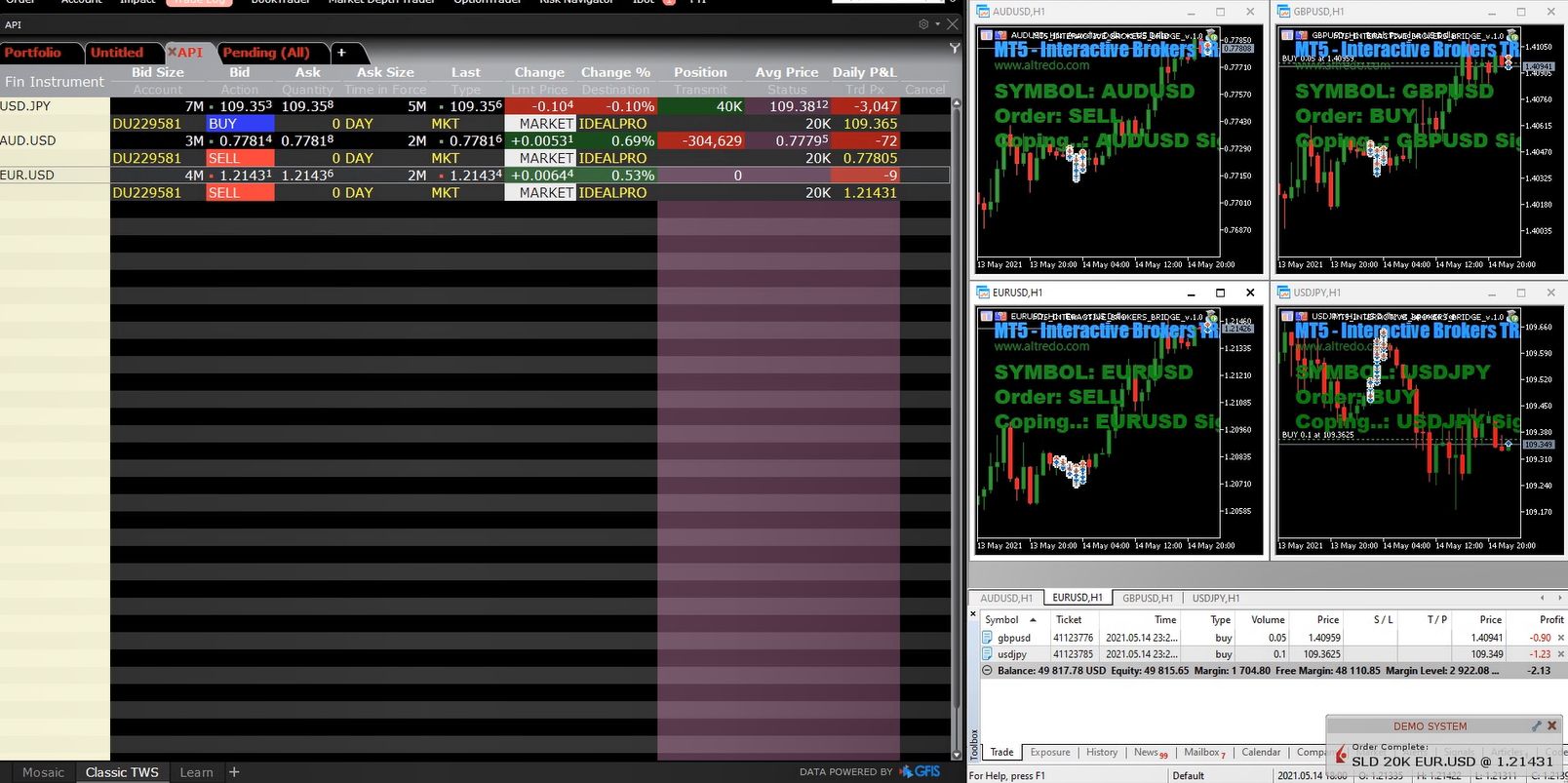Click the EURUSD,H1 chart window icon
This screenshot has height=783, width=1568.
point(983,293)
